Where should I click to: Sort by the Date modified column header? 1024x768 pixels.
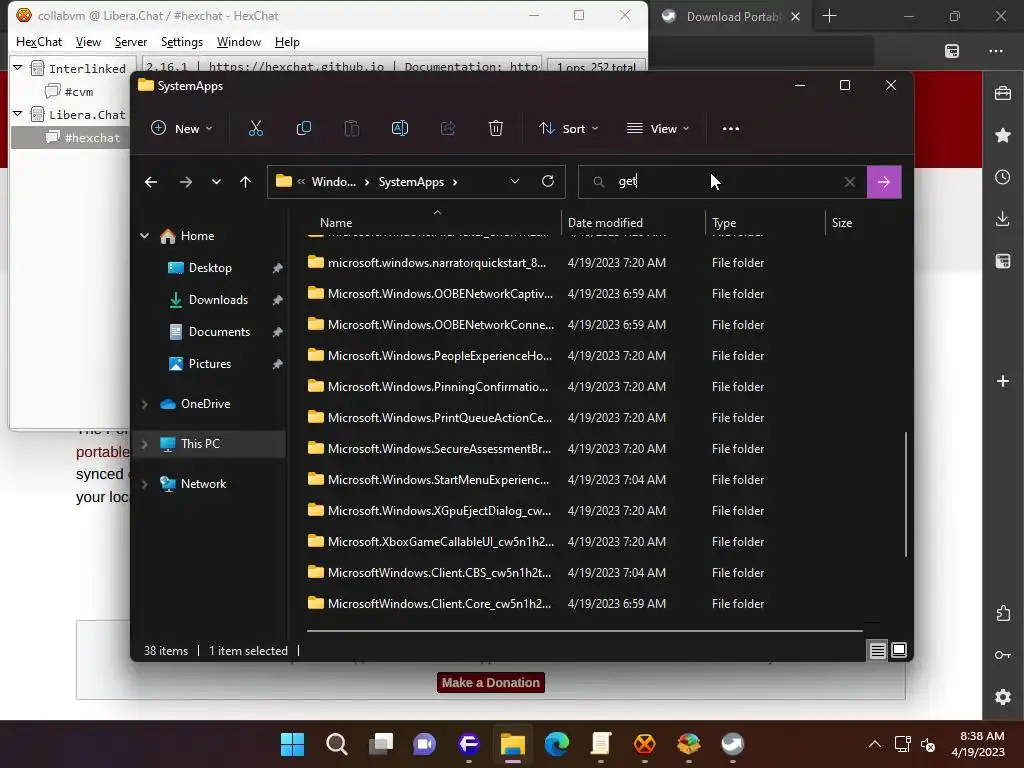pos(631,223)
